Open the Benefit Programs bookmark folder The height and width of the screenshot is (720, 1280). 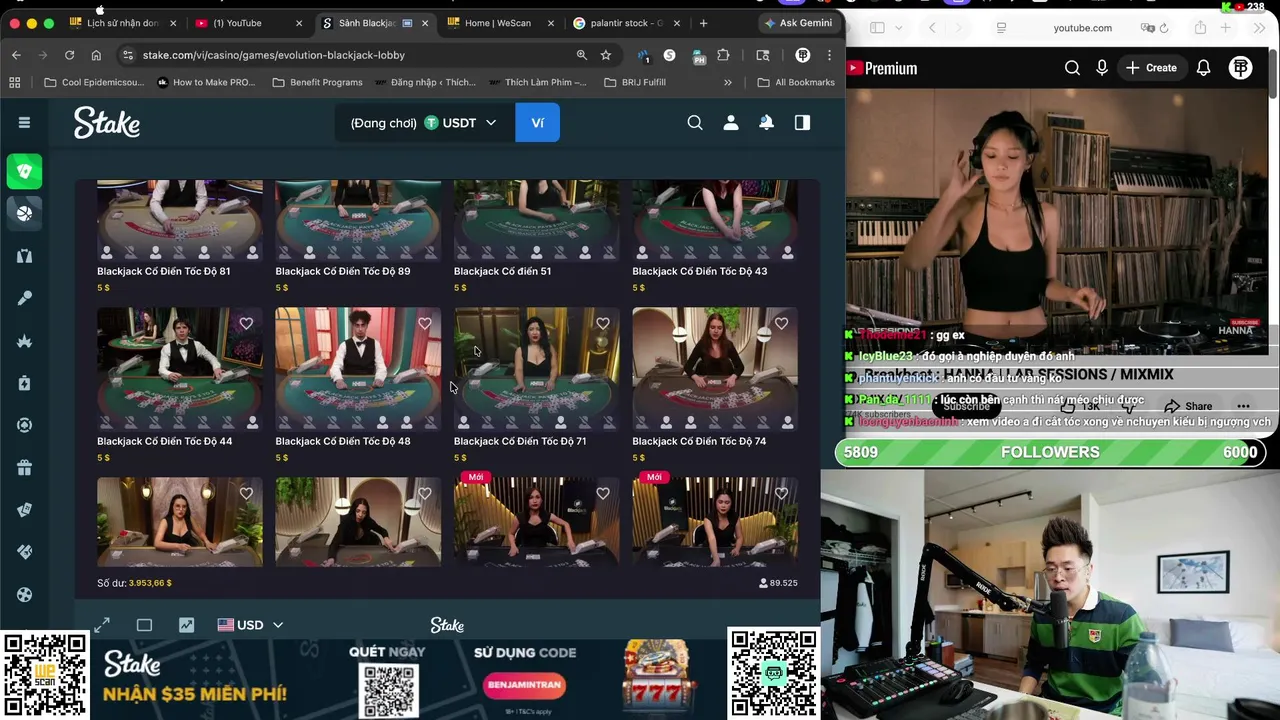pyautogui.click(x=317, y=82)
